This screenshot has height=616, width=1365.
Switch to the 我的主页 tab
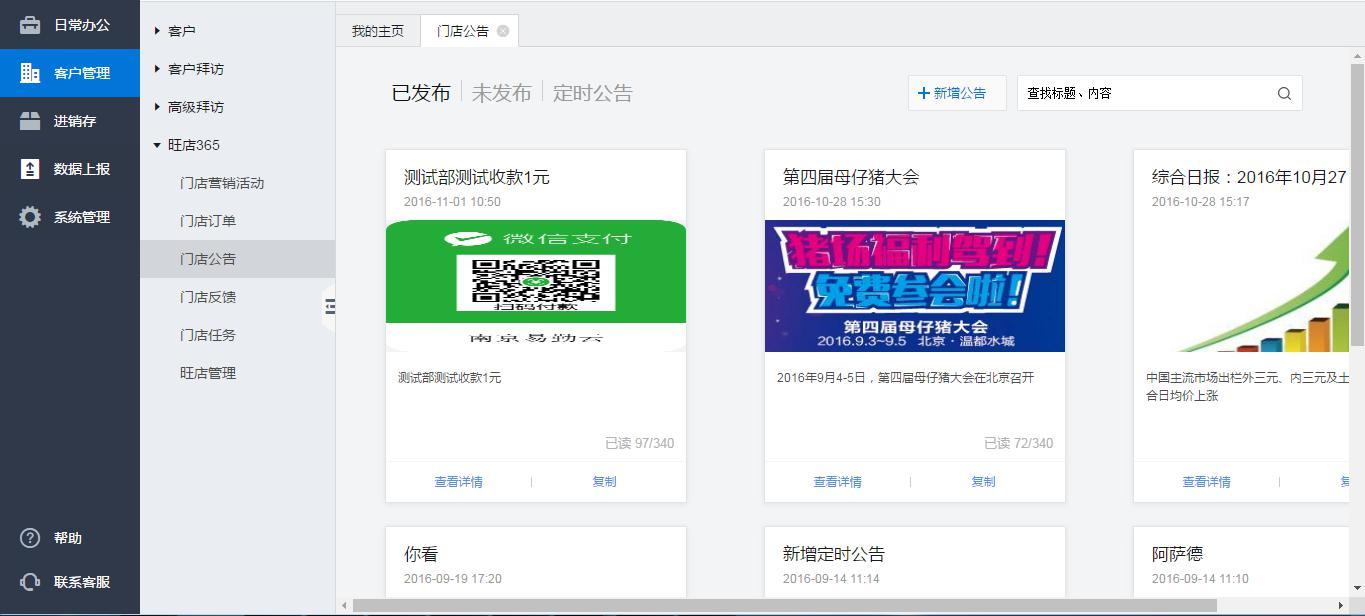coord(378,31)
